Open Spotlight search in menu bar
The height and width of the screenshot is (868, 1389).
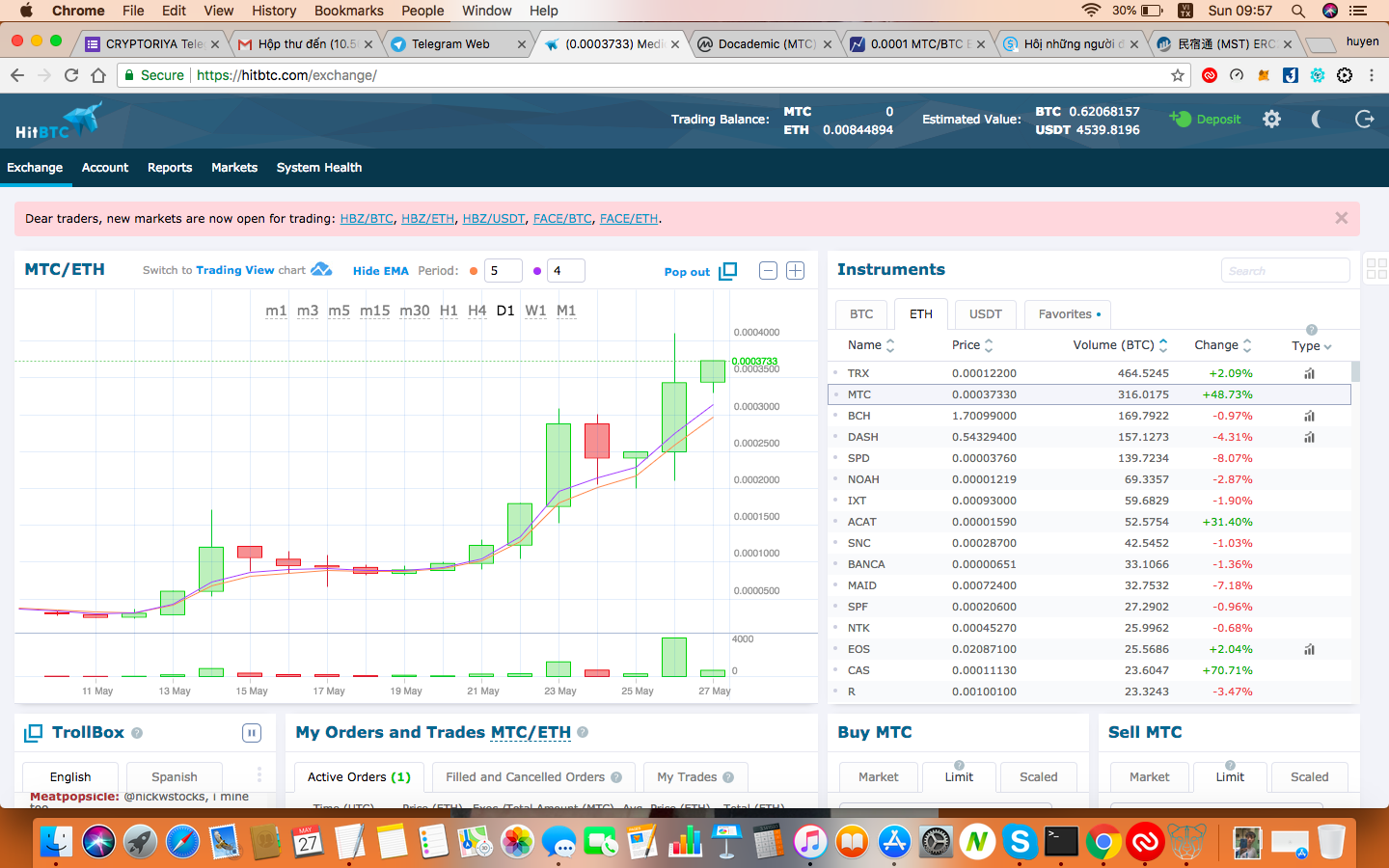(1298, 11)
